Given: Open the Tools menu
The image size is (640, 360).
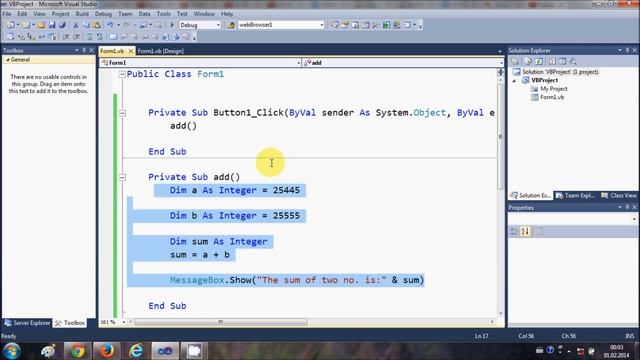Looking at the screenshot, I should [x=163, y=14].
